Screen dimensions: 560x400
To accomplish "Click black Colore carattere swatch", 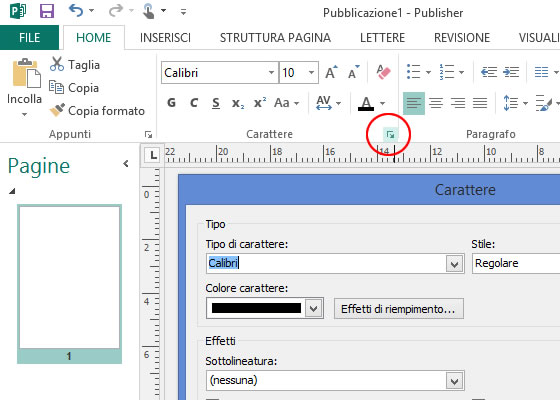I will pos(256,308).
